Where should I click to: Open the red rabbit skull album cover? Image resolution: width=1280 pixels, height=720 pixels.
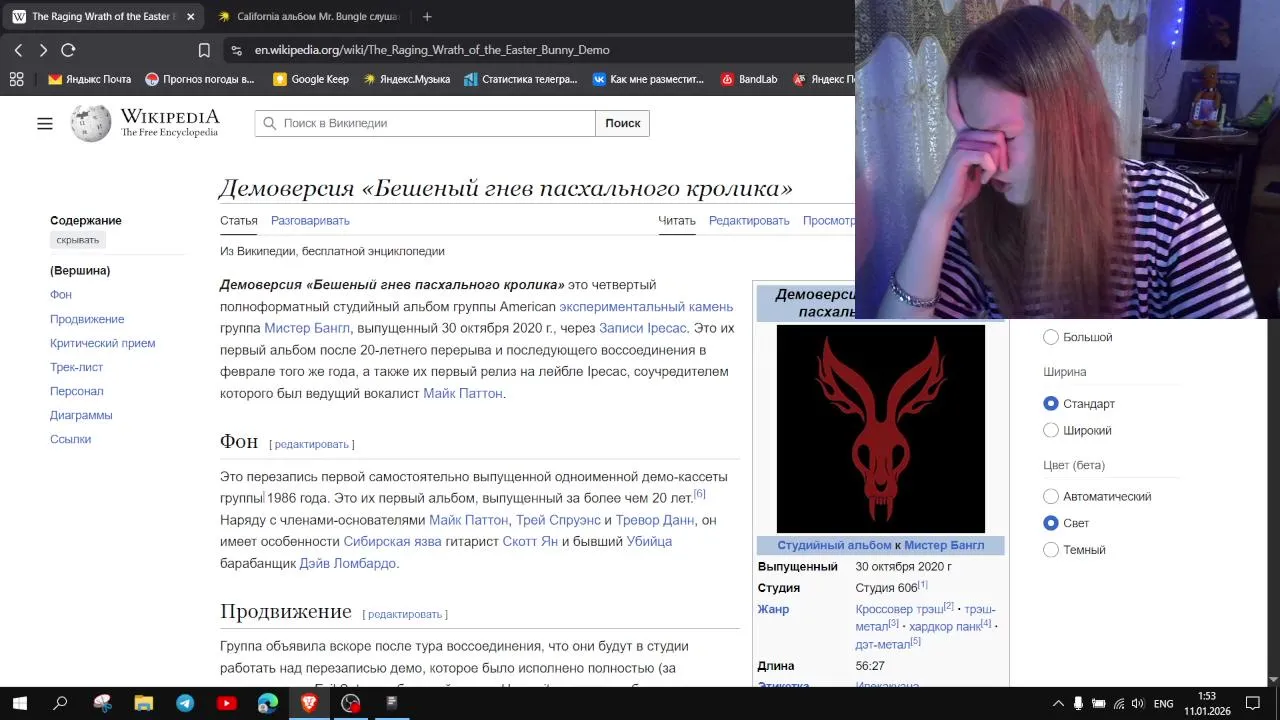881,429
